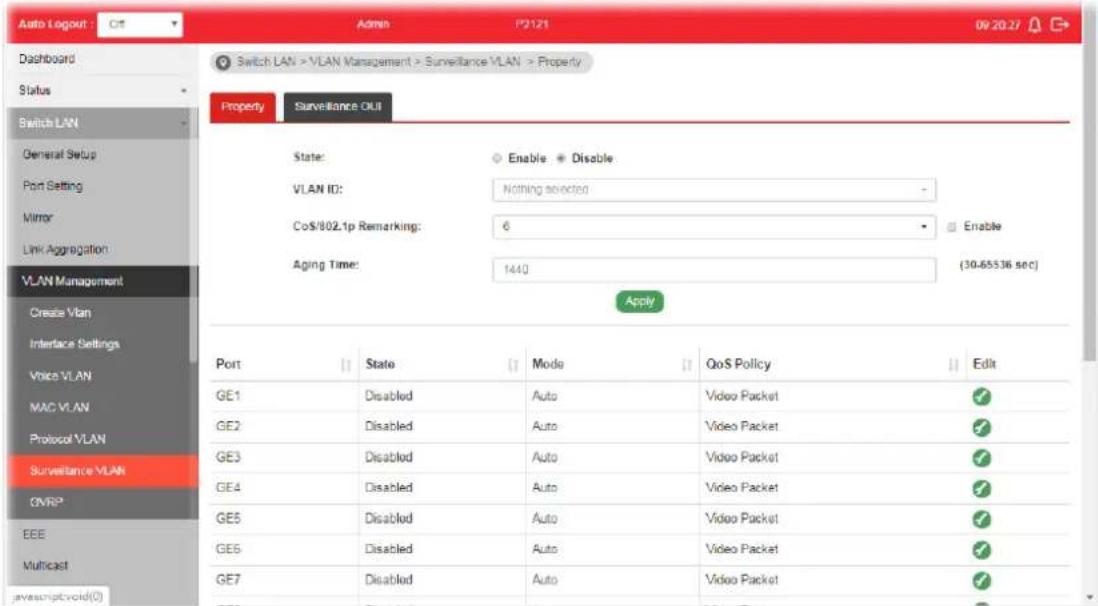The image size is (1098, 606).
Task: Click the green Apply button
Action: coord(639,301)
